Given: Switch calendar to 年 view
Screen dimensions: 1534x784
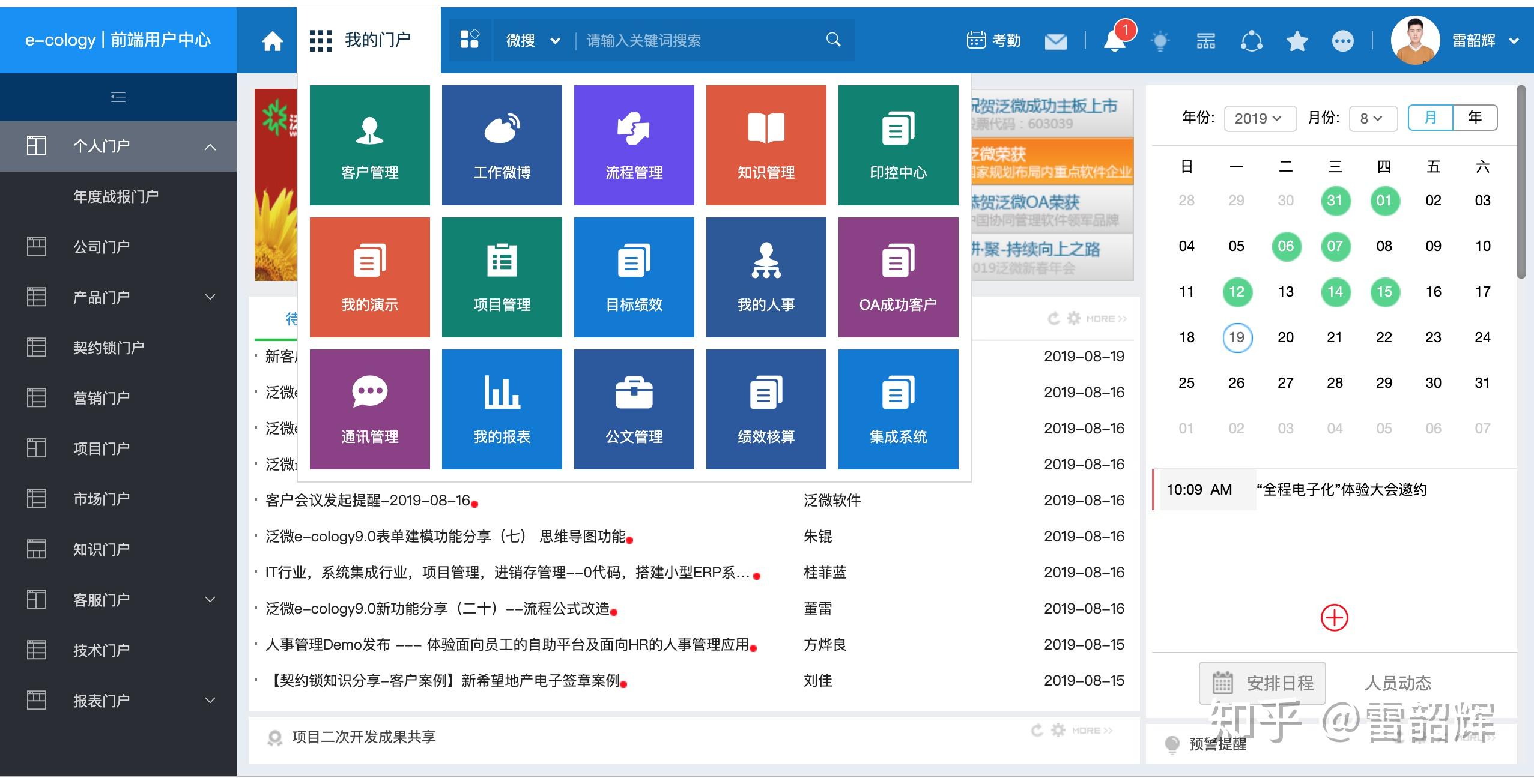Looking at the screenshot, I should point(1475,118).
